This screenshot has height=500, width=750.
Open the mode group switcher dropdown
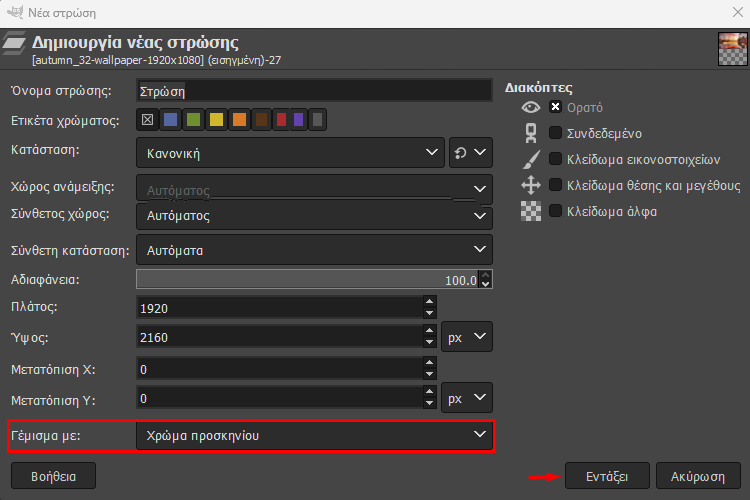click(471, 153)
